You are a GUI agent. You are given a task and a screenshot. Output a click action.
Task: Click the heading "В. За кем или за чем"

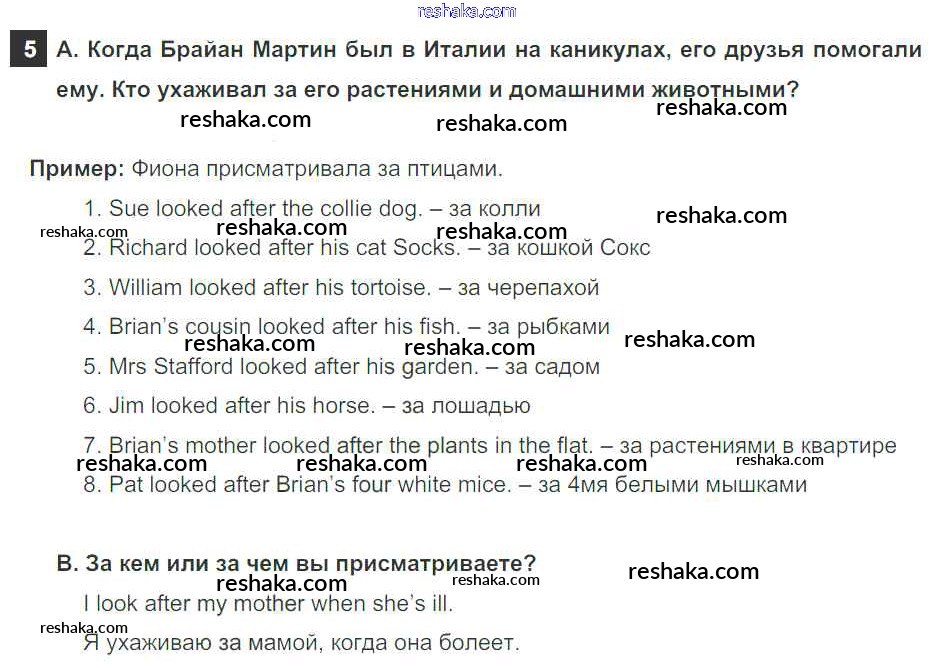(x=296, y=564)
